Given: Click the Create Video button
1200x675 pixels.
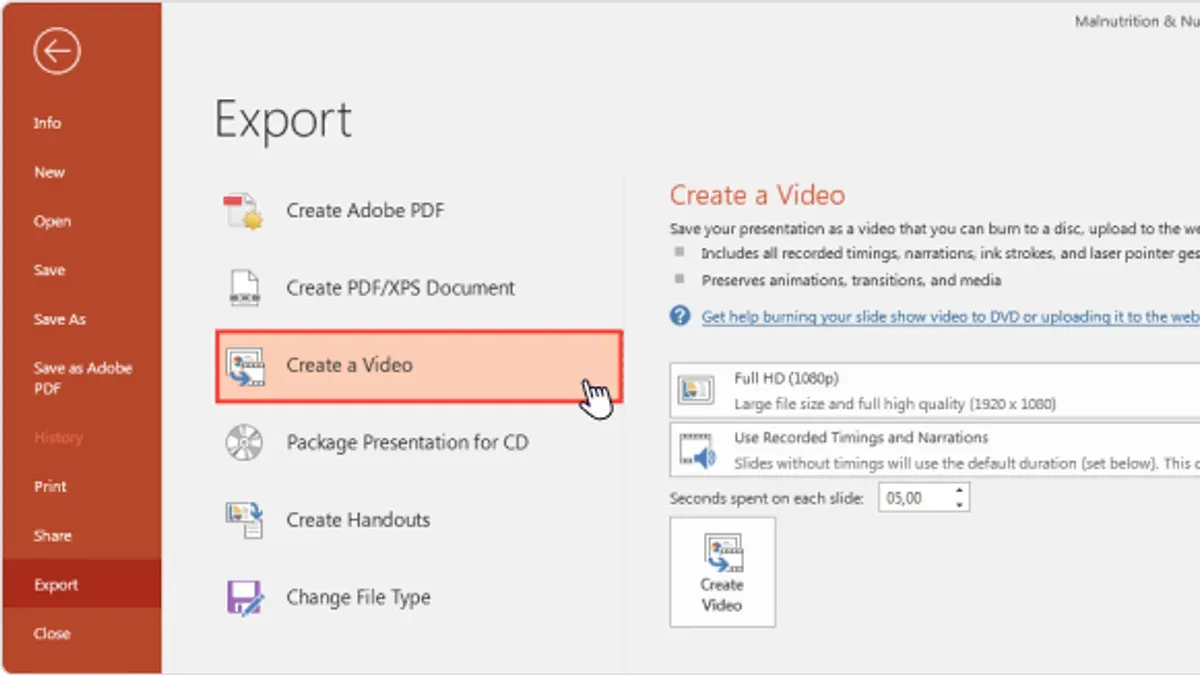Looking at the screenshot, I should coord(722,572).
